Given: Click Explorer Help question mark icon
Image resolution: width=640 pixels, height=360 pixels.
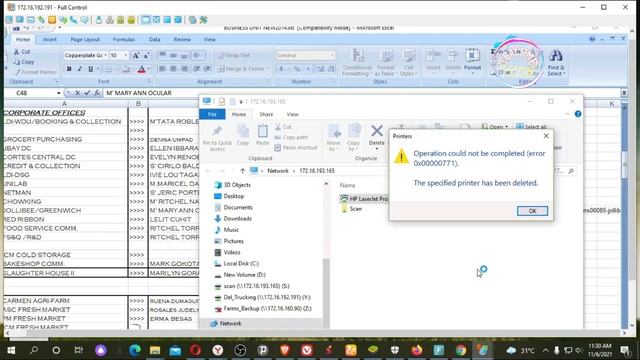Looking at the screenshot, I should [x=578, y=114].
